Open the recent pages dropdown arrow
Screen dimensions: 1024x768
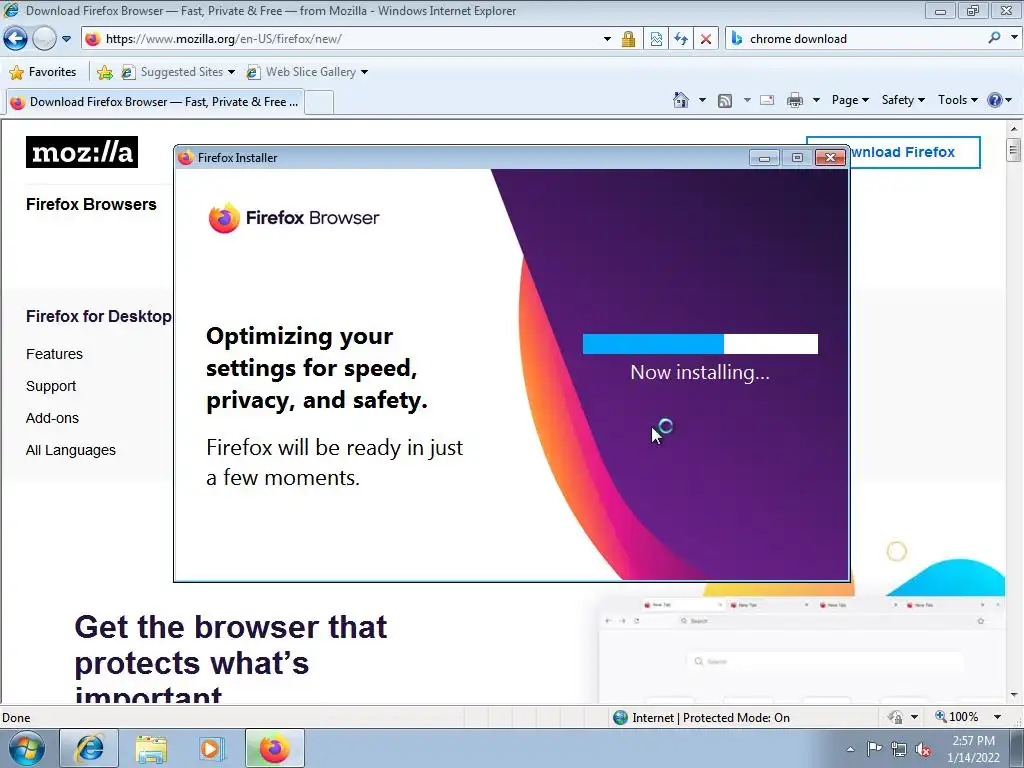(67, 39)
